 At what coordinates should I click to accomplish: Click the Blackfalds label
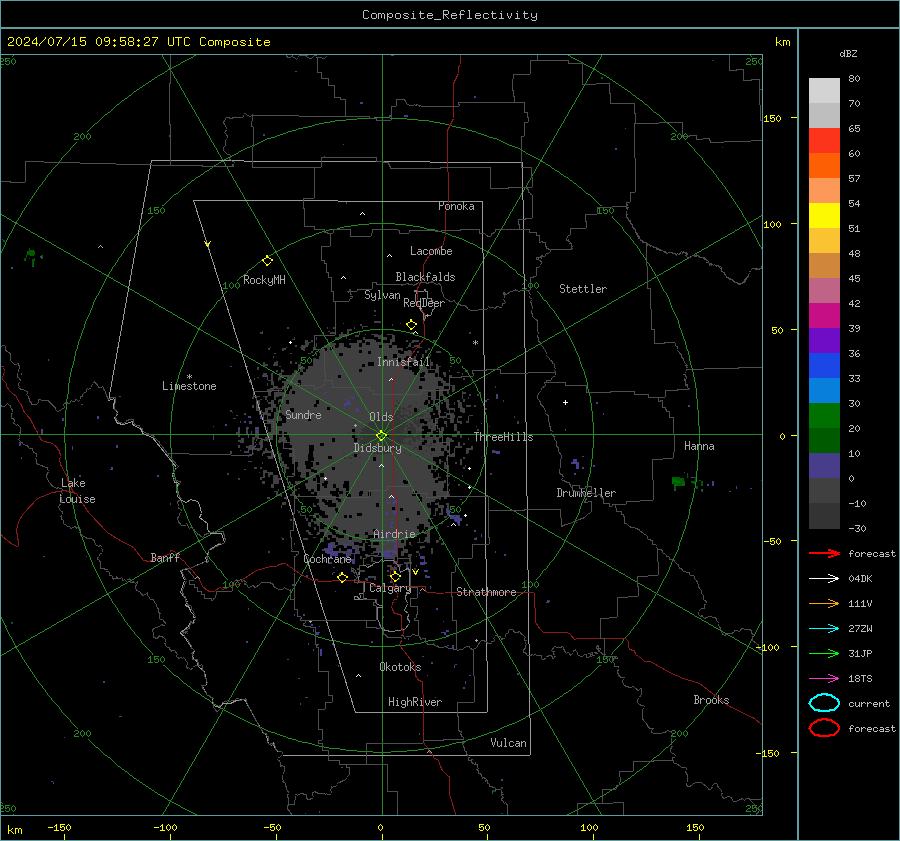[425, 277]
